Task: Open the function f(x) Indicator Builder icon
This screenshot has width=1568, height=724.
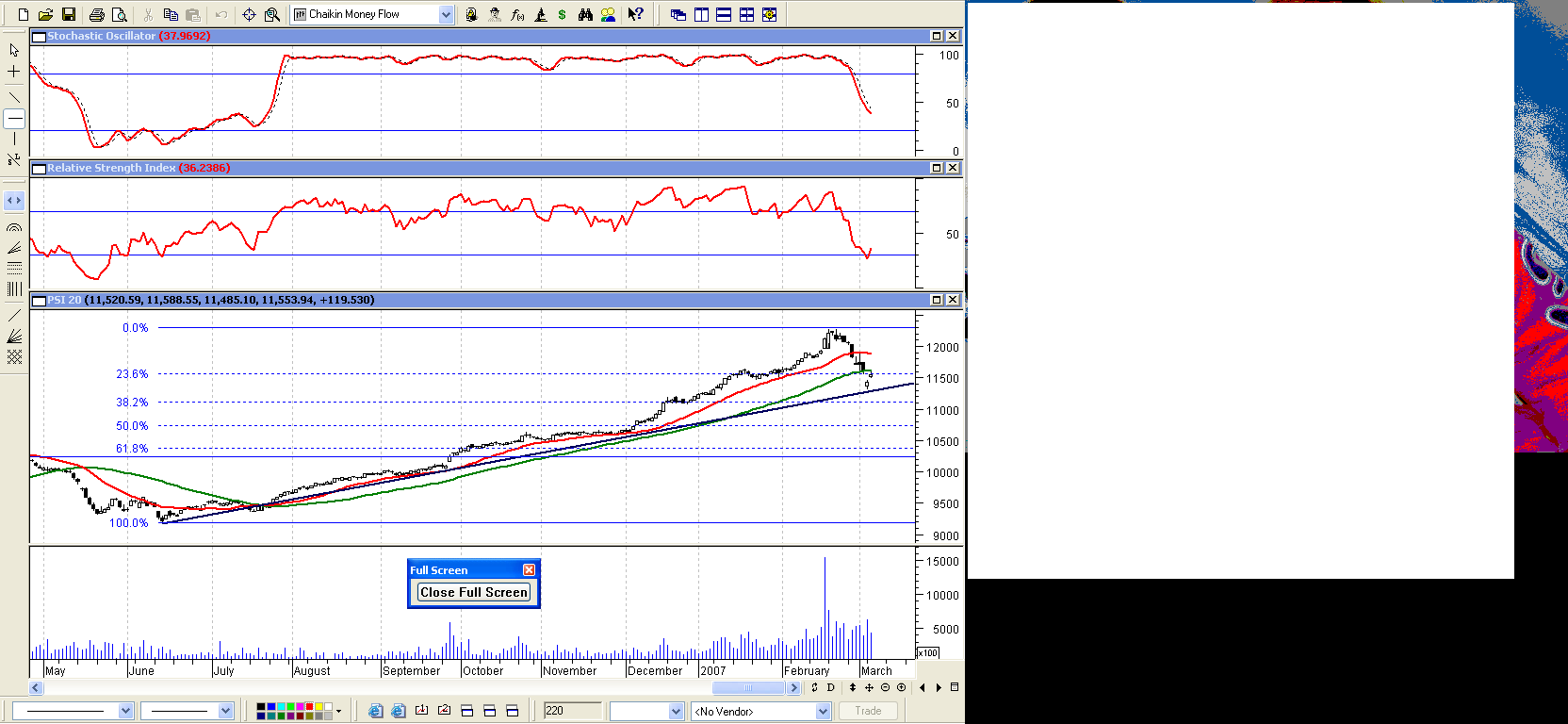Action: click(x=517, y=14)
